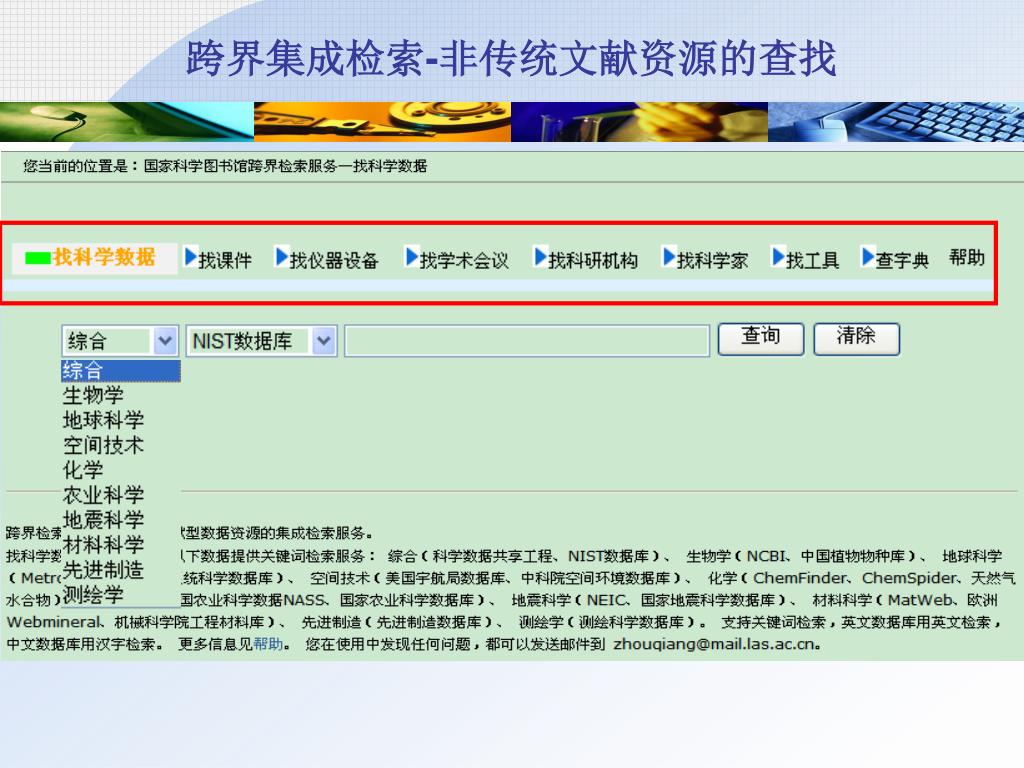Select 地震科学 option

point(103,519)
